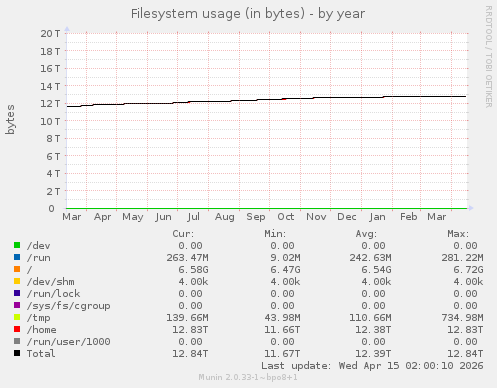497x388 pixels.
Task: Click the gray /run/user/1000 legend swatch
Action: click(17, 341)
